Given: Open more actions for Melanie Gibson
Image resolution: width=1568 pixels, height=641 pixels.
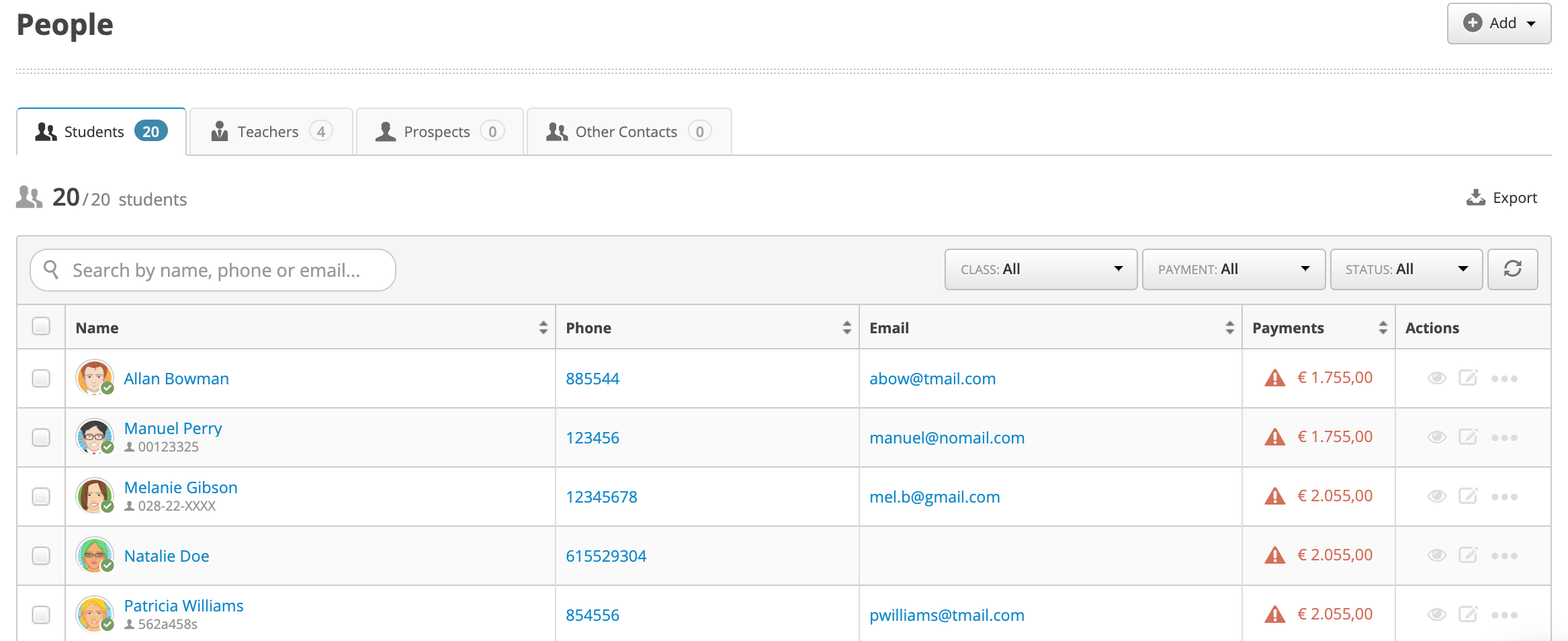Looking at the screenshot, I should [x=1504, y=497].
